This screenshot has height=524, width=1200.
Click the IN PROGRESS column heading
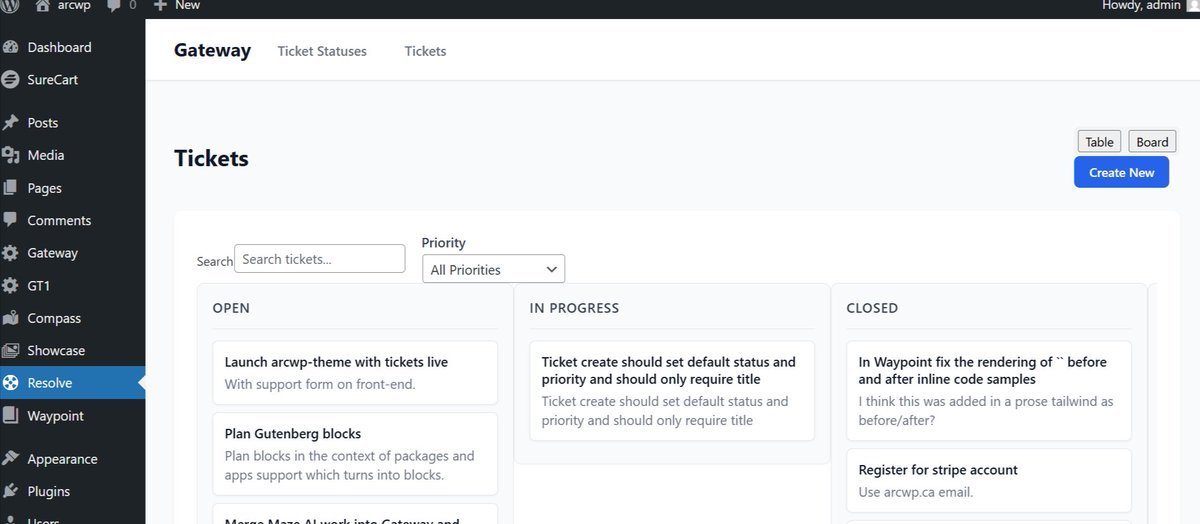[x=574, y=308]
